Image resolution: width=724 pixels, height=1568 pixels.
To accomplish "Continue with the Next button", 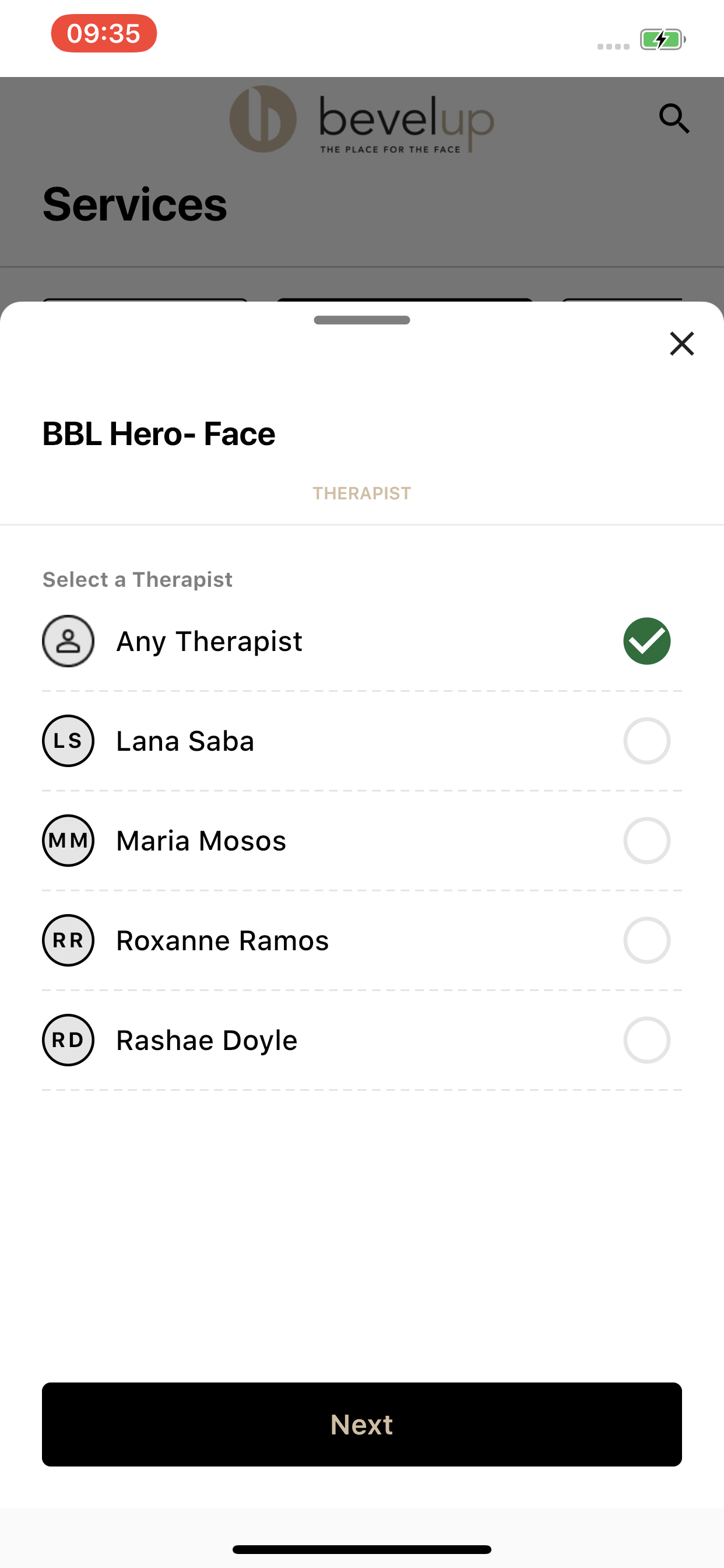I will (362, 1424).
